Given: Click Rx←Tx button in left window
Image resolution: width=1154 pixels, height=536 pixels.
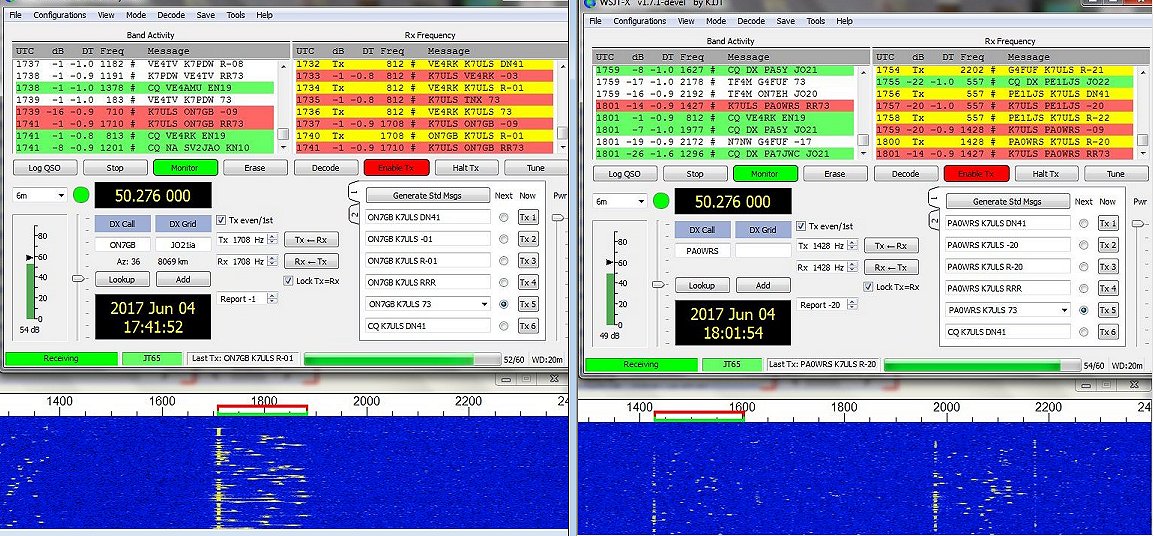Looking at the screenshot, I should point(311,261).
